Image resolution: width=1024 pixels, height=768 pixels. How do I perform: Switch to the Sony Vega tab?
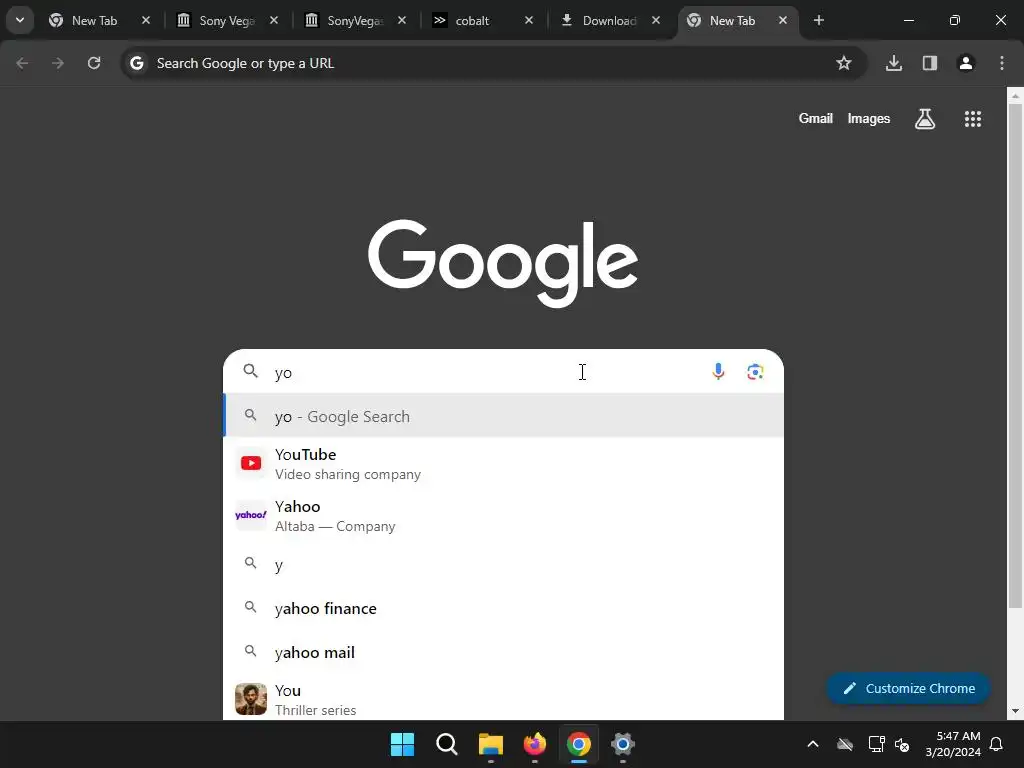pyautogui.click(x=228, y=20)
